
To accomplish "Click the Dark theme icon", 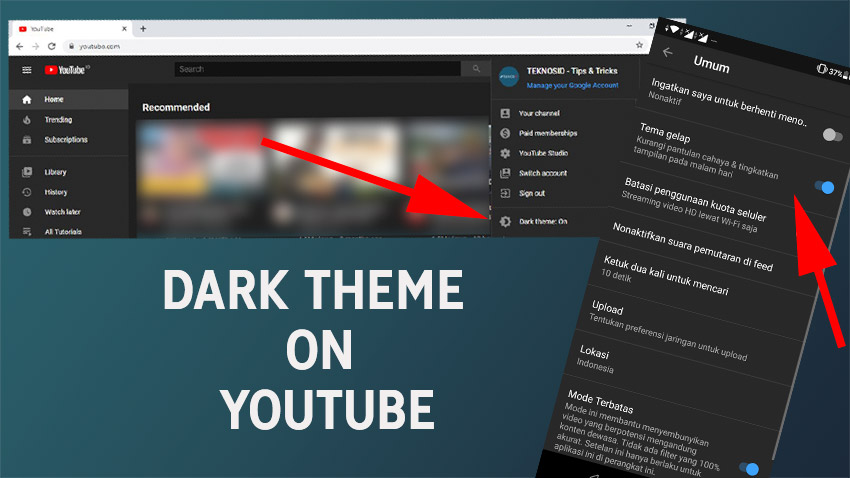I will click(x=505, y=221).
